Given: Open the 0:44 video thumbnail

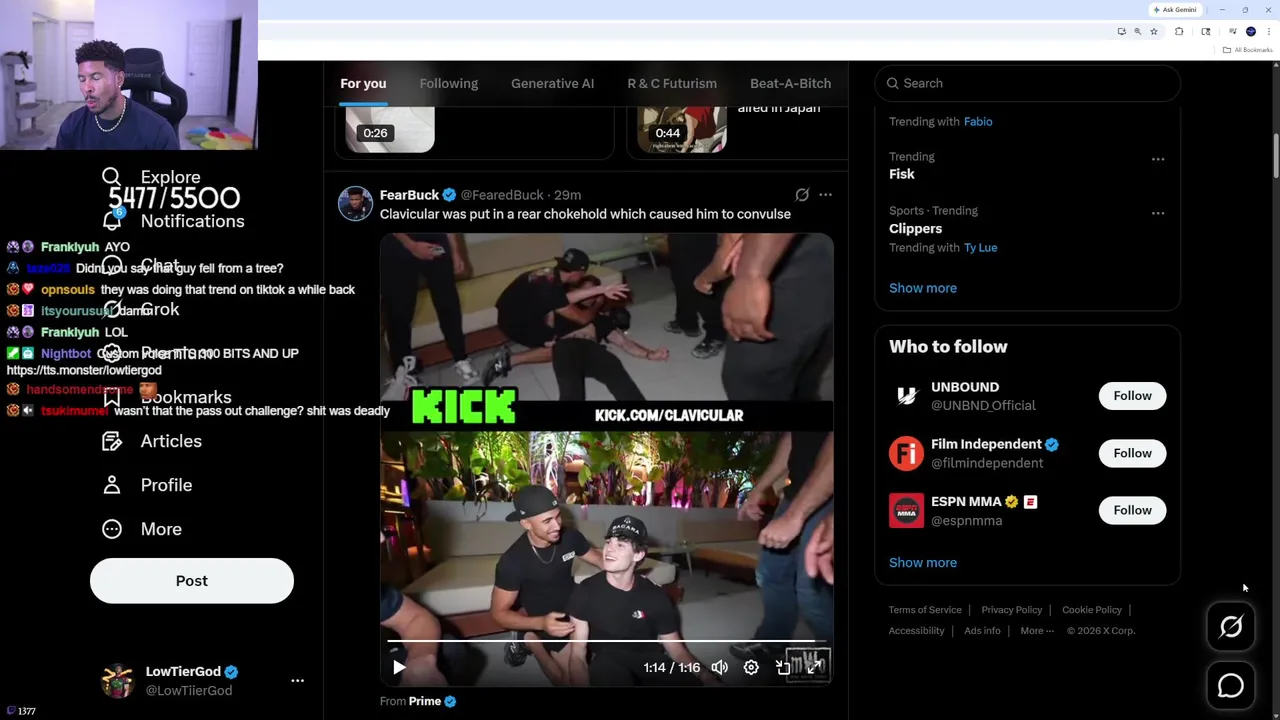Looking at the screenshot, I should [682, 130].
